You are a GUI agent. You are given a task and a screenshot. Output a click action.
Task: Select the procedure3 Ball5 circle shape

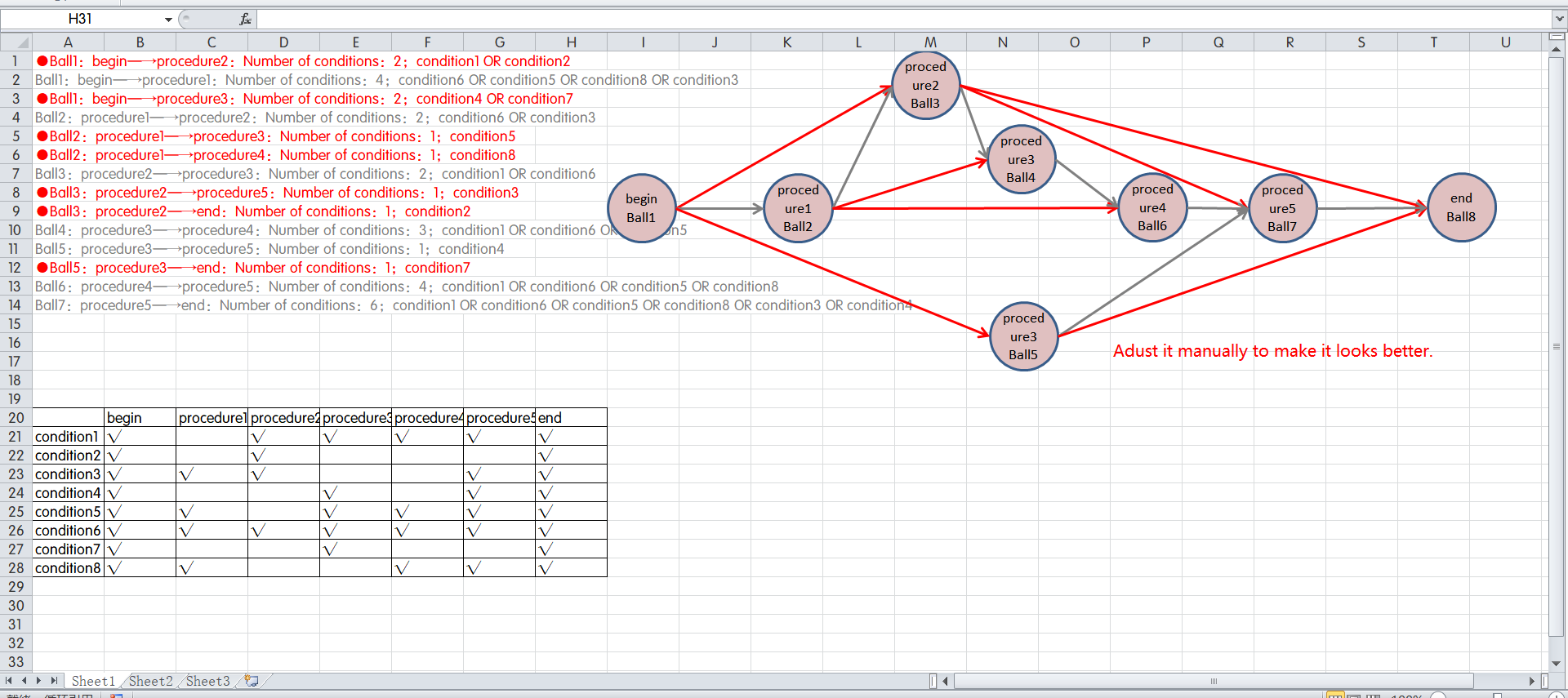pos(1023,336)
